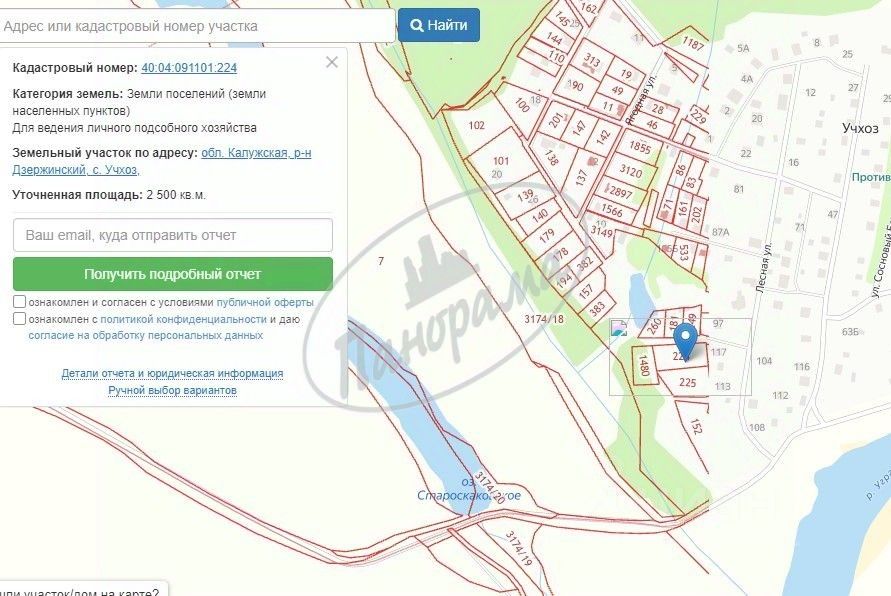This screenshot has height=596, width=891.
Task: Check the privacy policy consent checkbox
Action: 19,319
